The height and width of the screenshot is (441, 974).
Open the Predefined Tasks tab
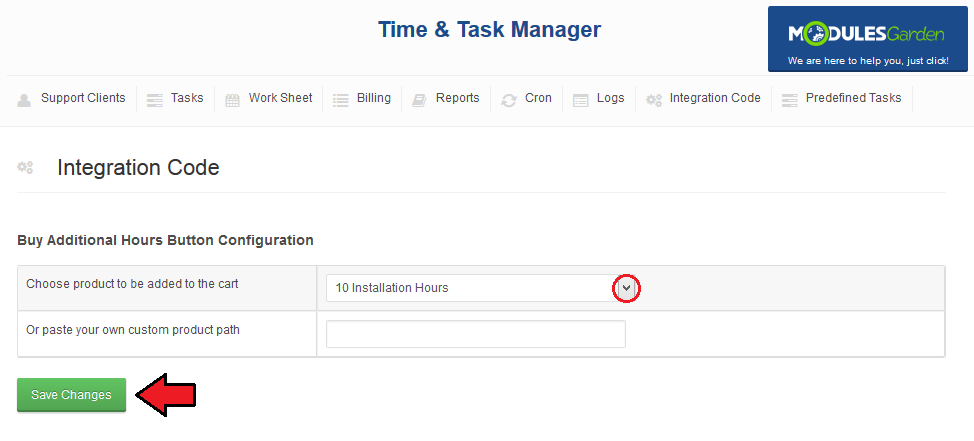(x=853, y=98)
